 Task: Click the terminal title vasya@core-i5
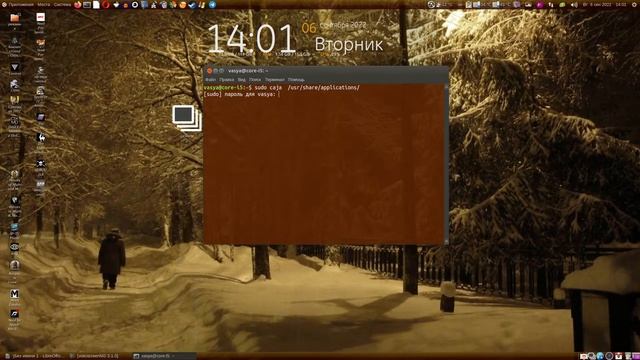tap(248, 71)
